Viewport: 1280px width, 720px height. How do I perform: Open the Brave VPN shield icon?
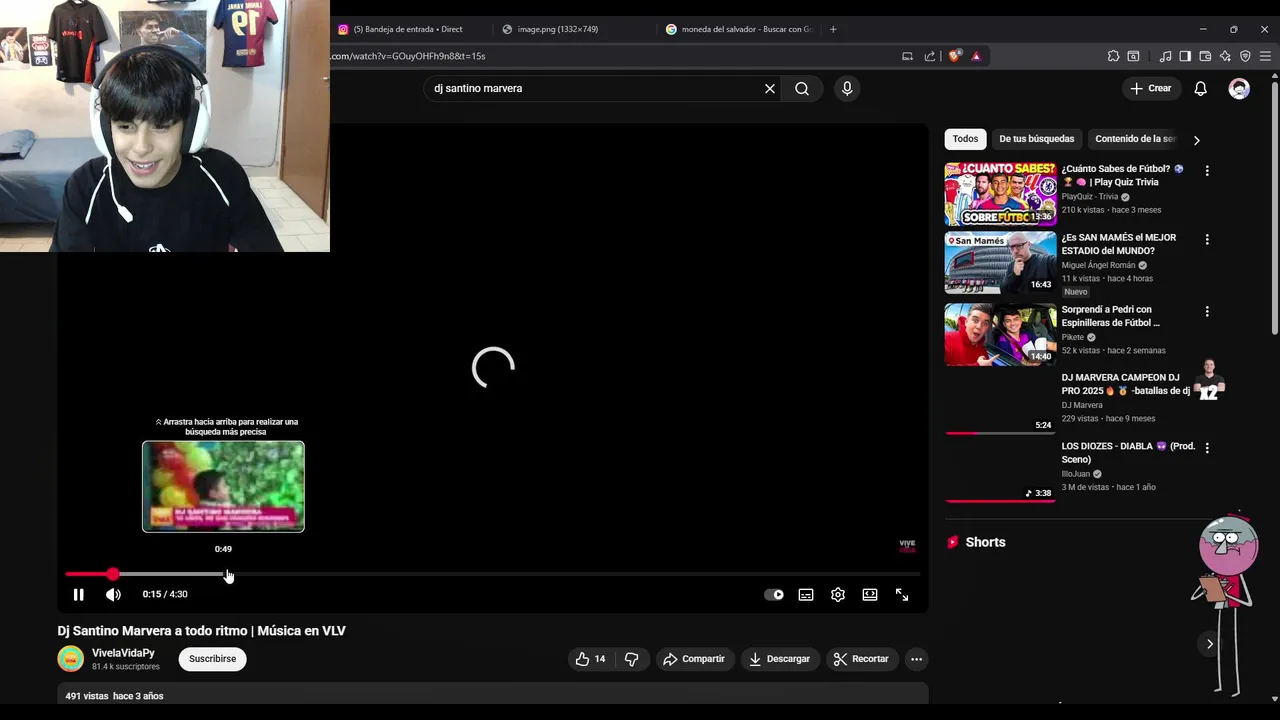click(1245, 56)
